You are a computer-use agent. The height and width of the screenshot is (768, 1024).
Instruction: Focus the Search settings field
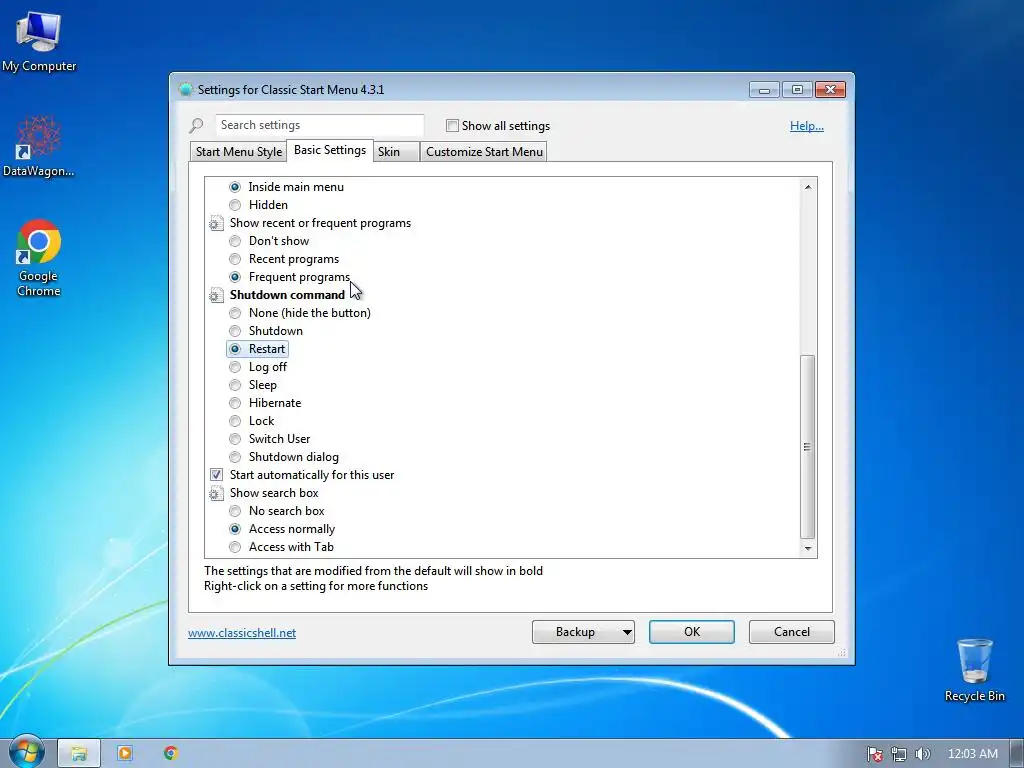click(x=319, y=125)
